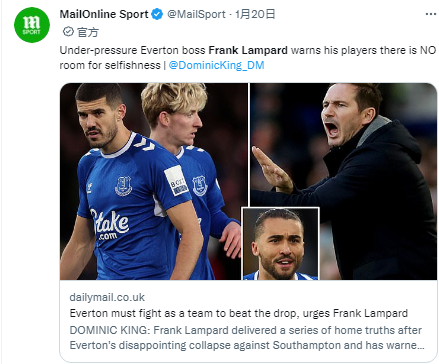Open the headline Everton must fight as a team
This screenshot has width=439, height=364.
click(239, 313)
